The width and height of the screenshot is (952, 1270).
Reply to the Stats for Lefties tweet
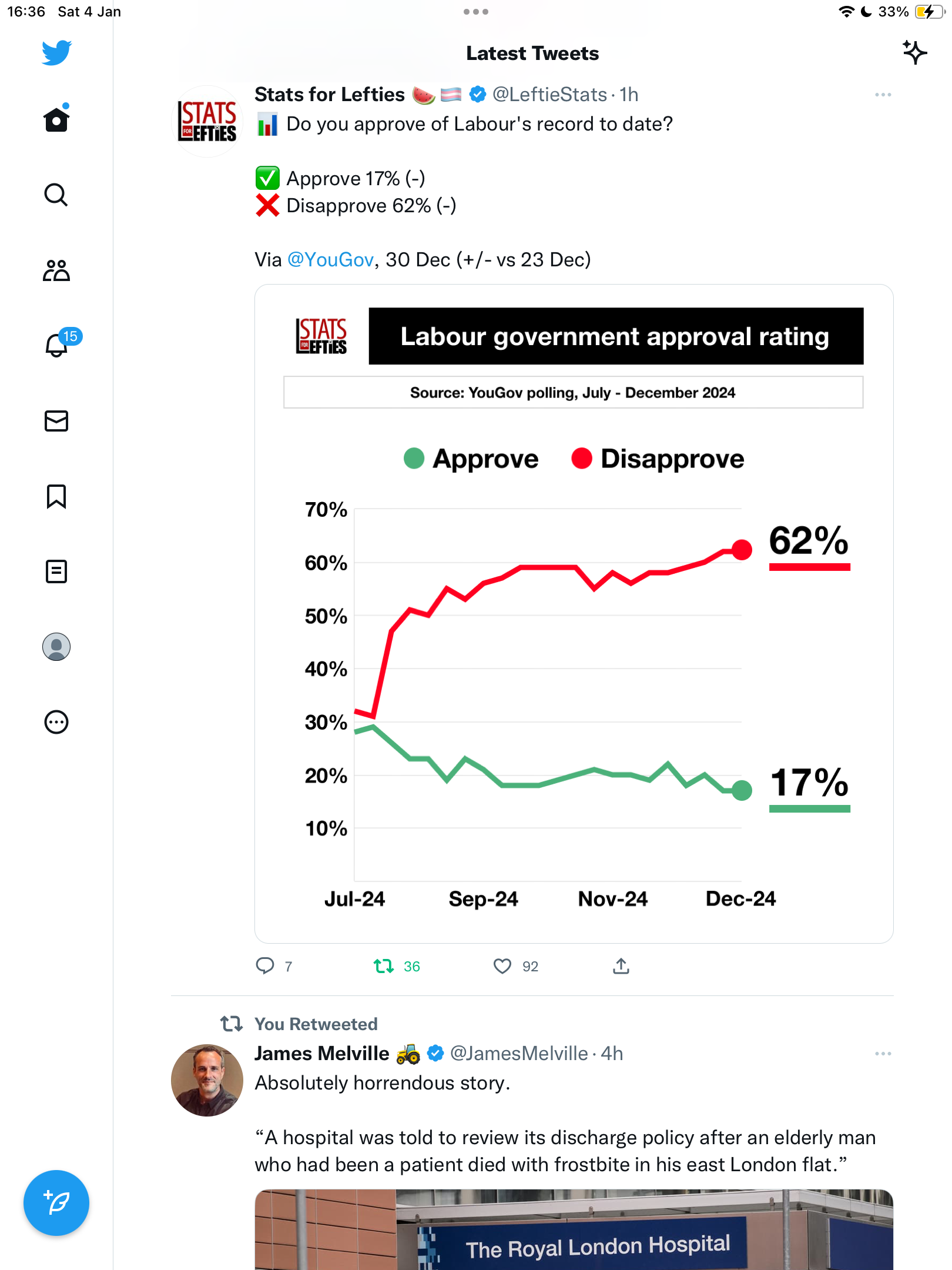[x=265, y=966]
